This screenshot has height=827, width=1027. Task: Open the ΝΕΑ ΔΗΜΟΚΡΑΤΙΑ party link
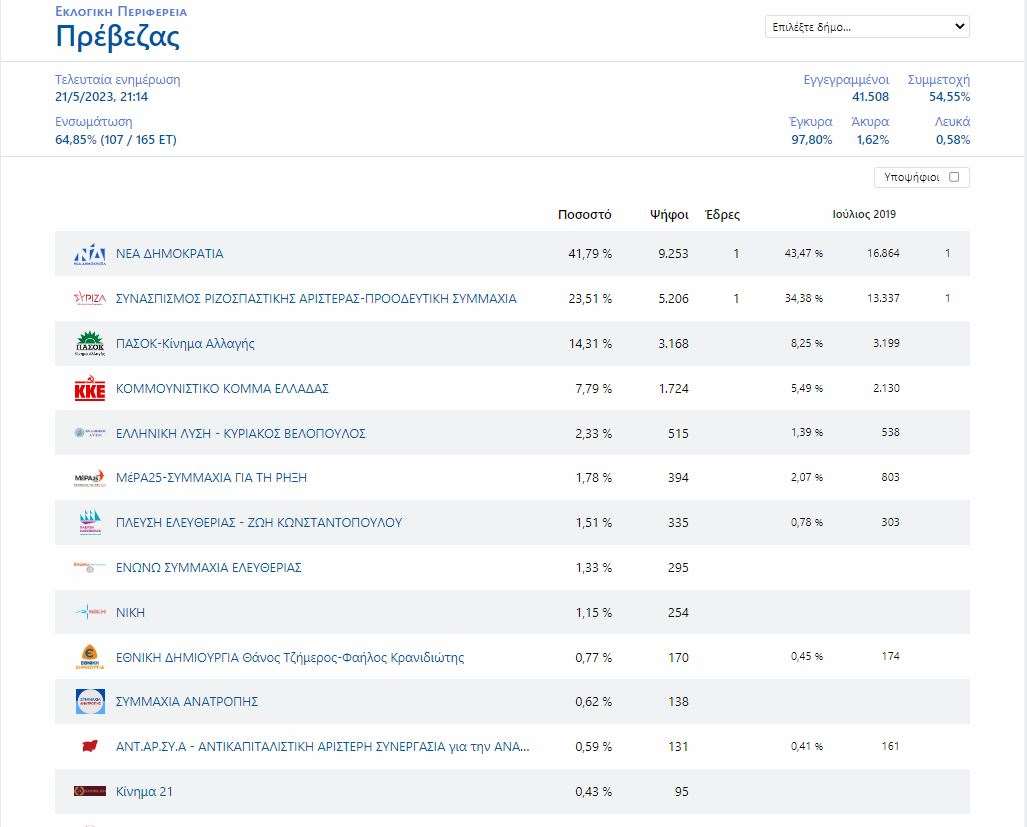tap(170, 253)
